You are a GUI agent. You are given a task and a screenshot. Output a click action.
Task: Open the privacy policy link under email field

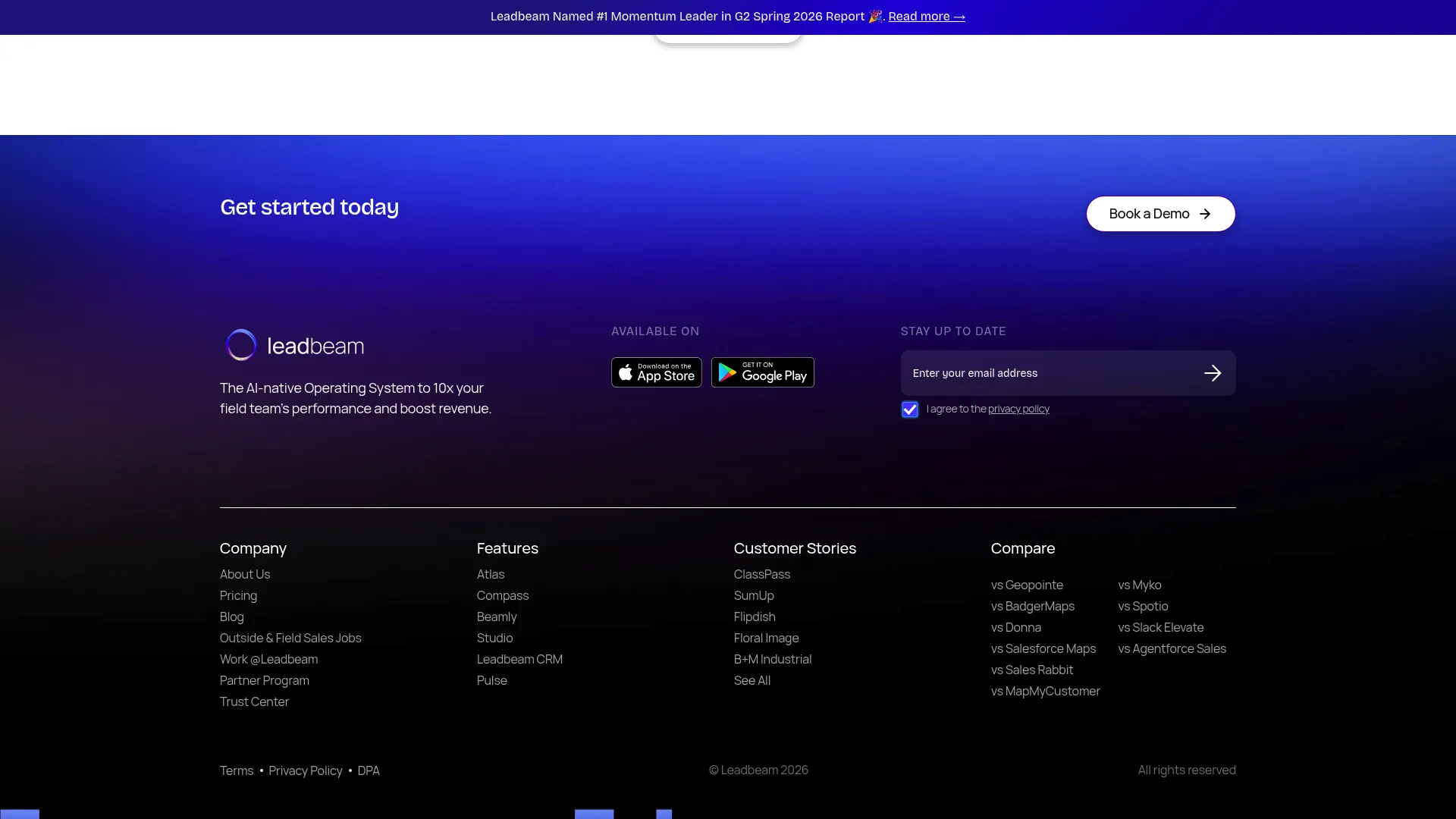(1018, 409)
